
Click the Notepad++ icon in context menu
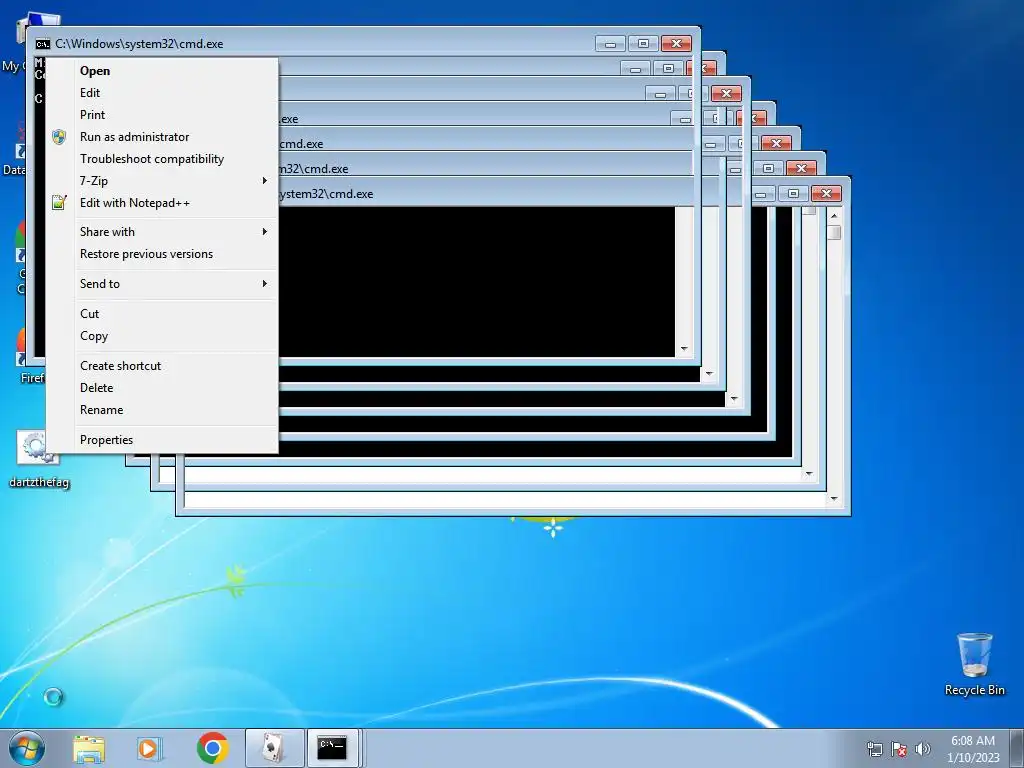(59, 203)
